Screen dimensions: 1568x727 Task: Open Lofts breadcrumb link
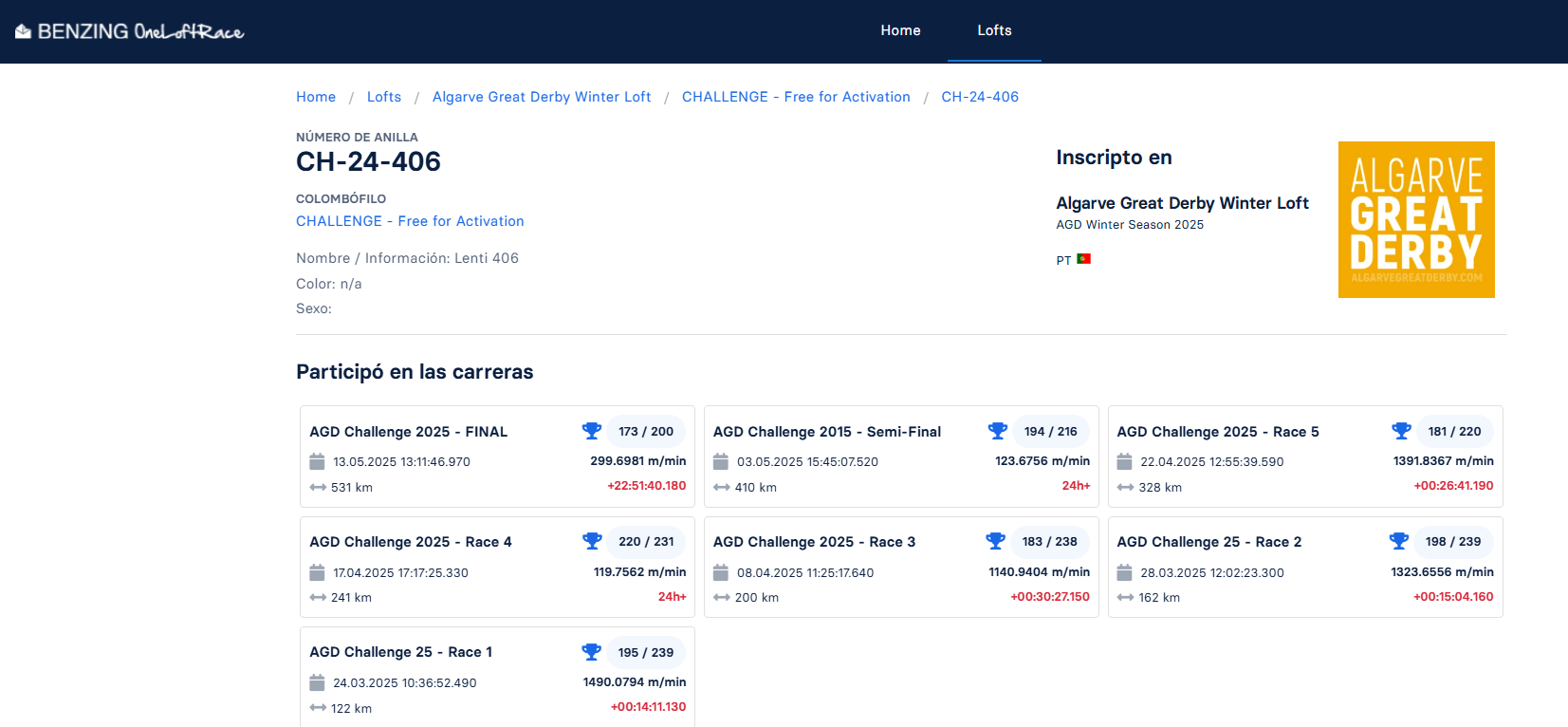pyautogui.click(x=384, y=97)
